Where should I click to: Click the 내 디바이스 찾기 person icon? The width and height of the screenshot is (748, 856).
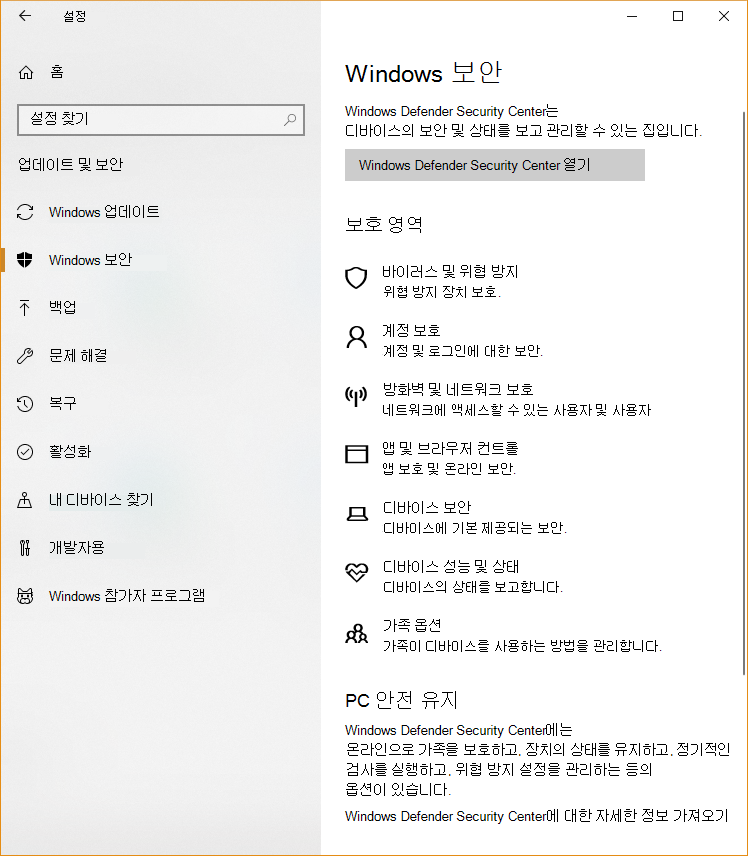pos(25,500)
